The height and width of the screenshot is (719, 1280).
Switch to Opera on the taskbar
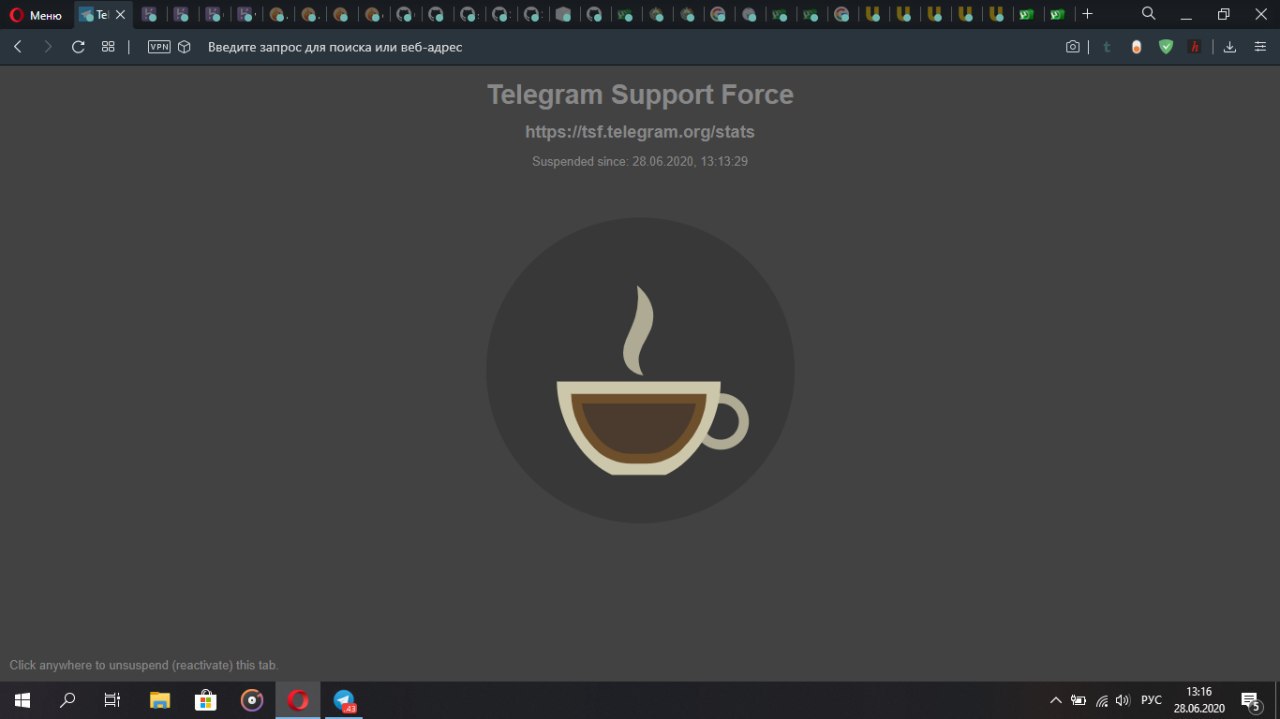pos(298,700)
